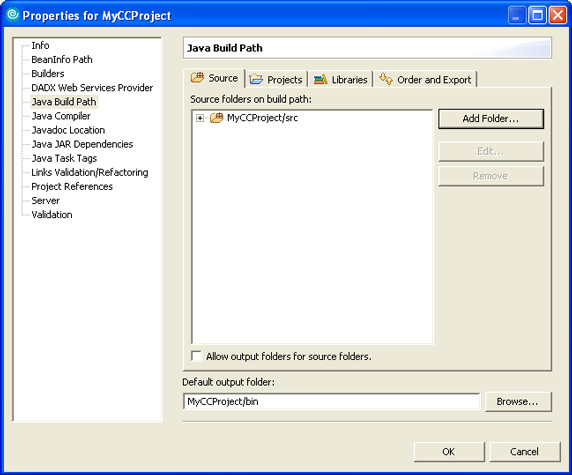572x475 pixels.
Task: Expand the MyCCProject/src tree node
Action: point(200,118)
